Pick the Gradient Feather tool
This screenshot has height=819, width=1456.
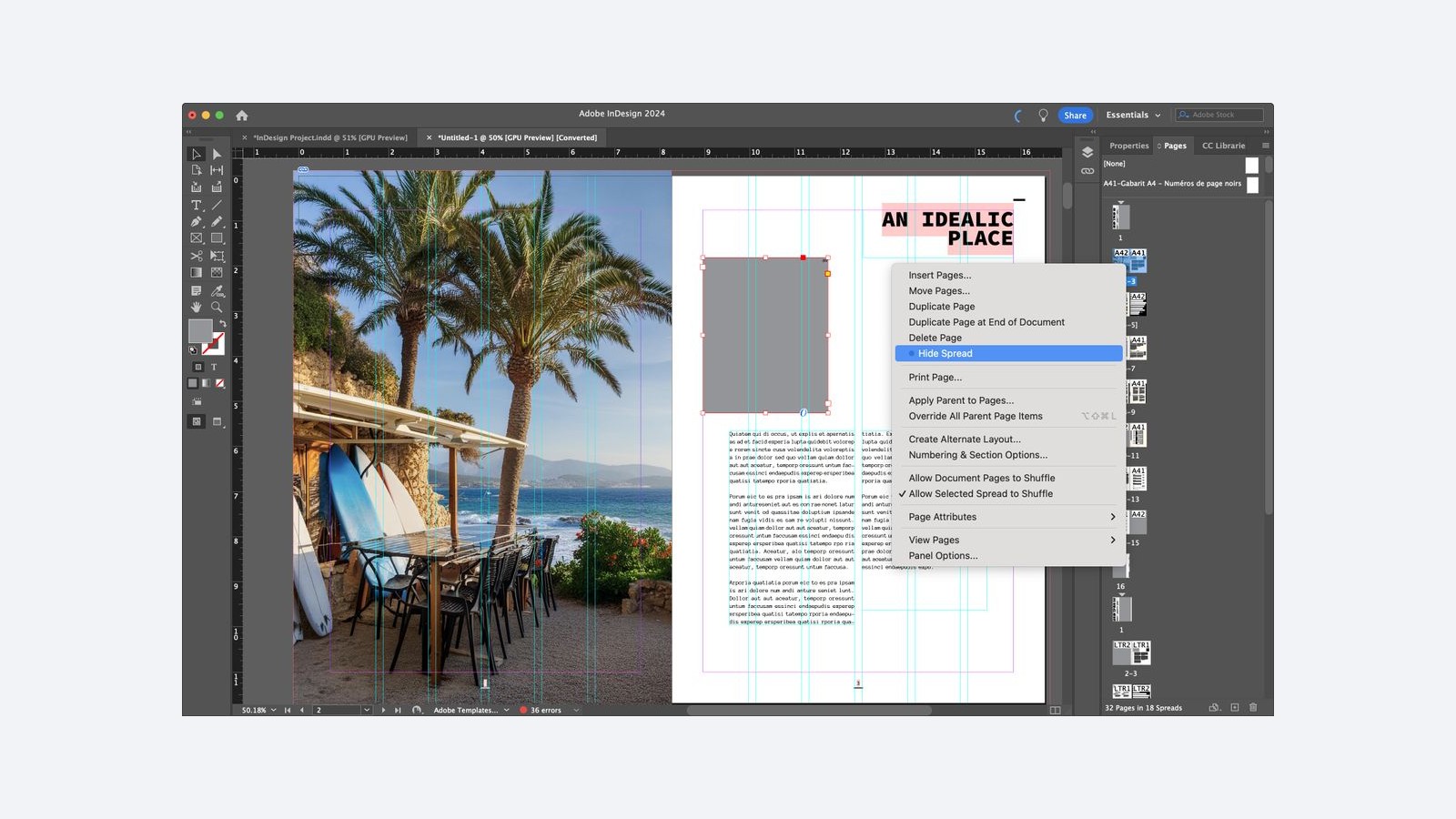tap(217, 272)
